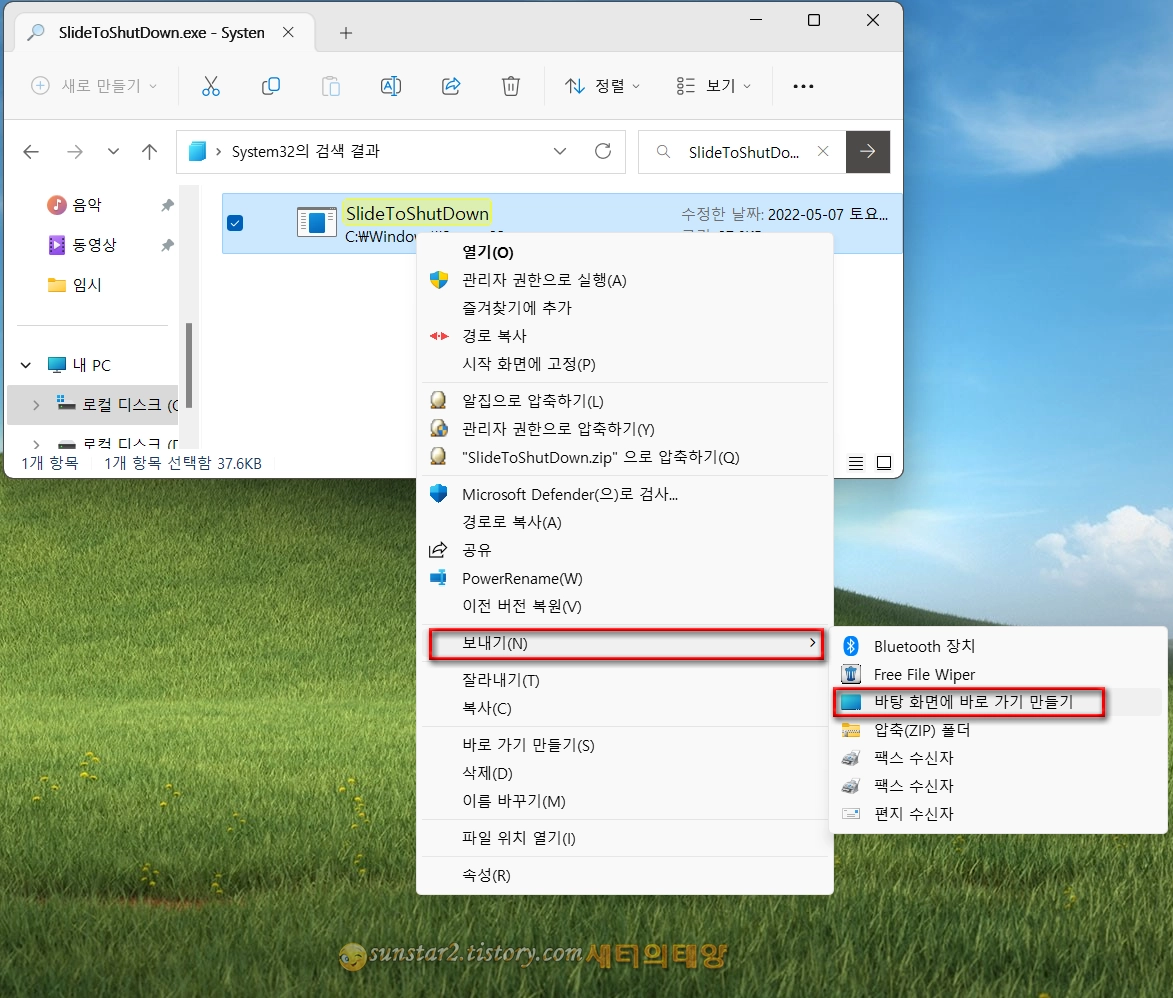Image resolution: width=1173 pixels, height=998 pixels.
Task: Switch to details view in the status bar
Action: 855,462
